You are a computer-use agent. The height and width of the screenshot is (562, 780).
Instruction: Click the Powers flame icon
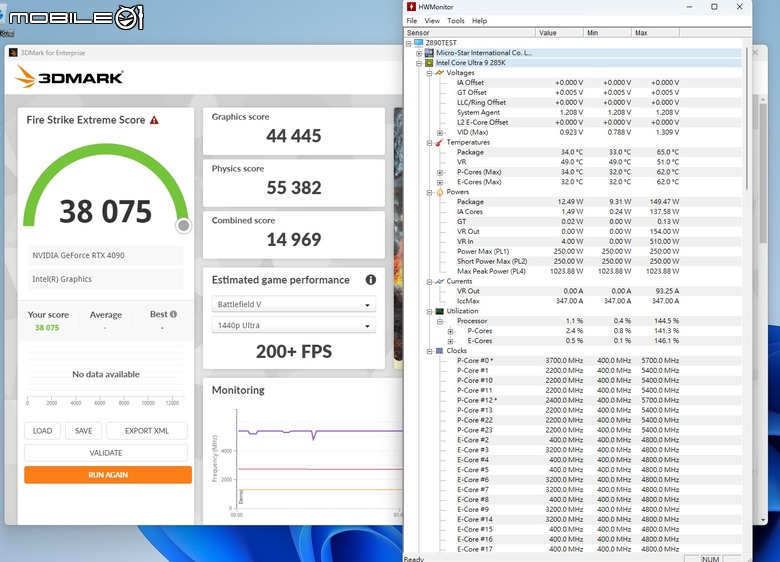[439, 192]
